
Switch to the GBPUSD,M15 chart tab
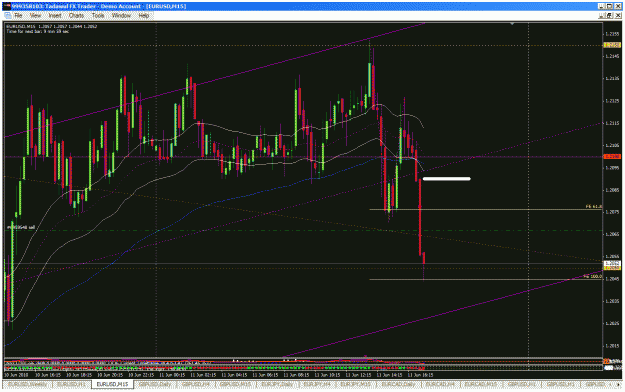pyautogui.click(x=236, y=384)
